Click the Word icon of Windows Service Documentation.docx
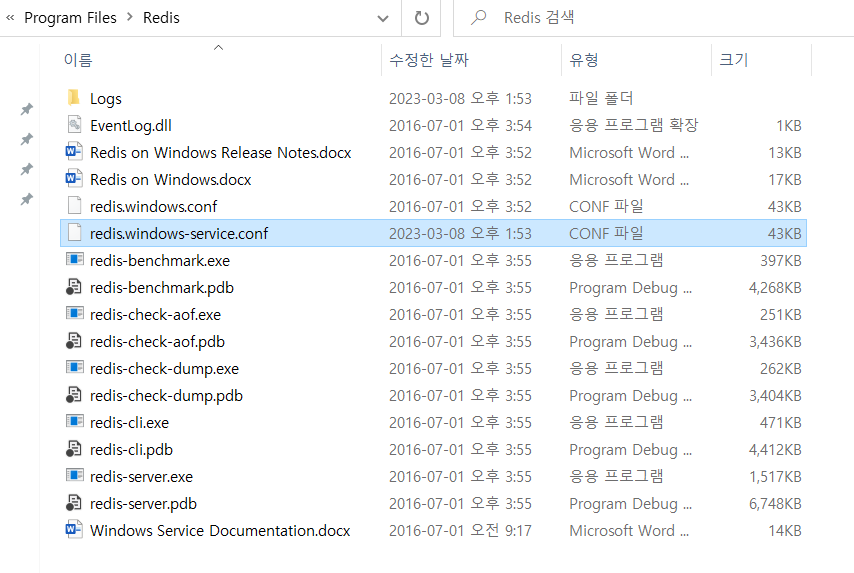This screenshot has width=854, height=573. click(x=74, y=530)
